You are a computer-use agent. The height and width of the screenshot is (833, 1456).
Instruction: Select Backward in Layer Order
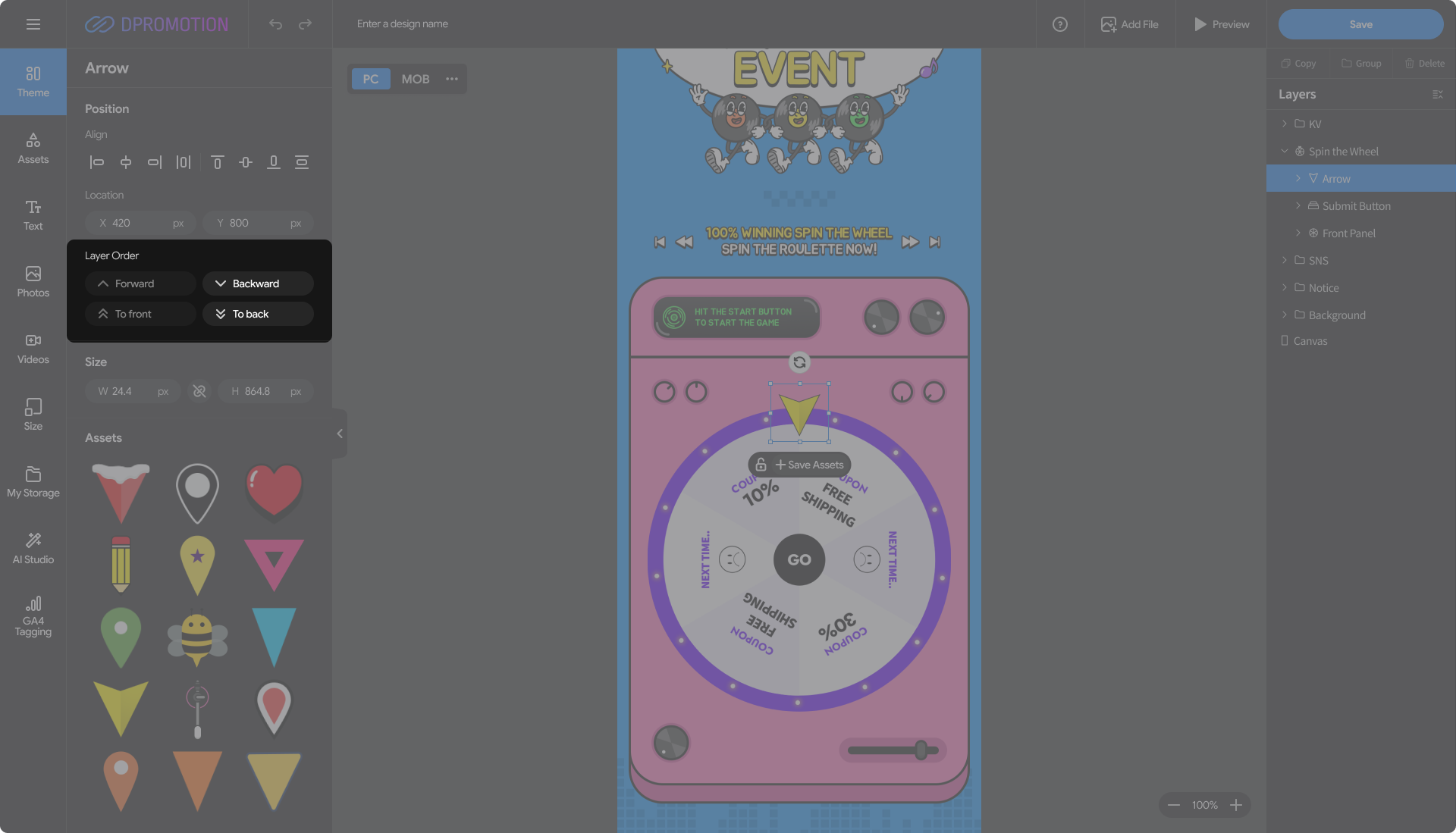pyautogui.click(x=258, y=283)
